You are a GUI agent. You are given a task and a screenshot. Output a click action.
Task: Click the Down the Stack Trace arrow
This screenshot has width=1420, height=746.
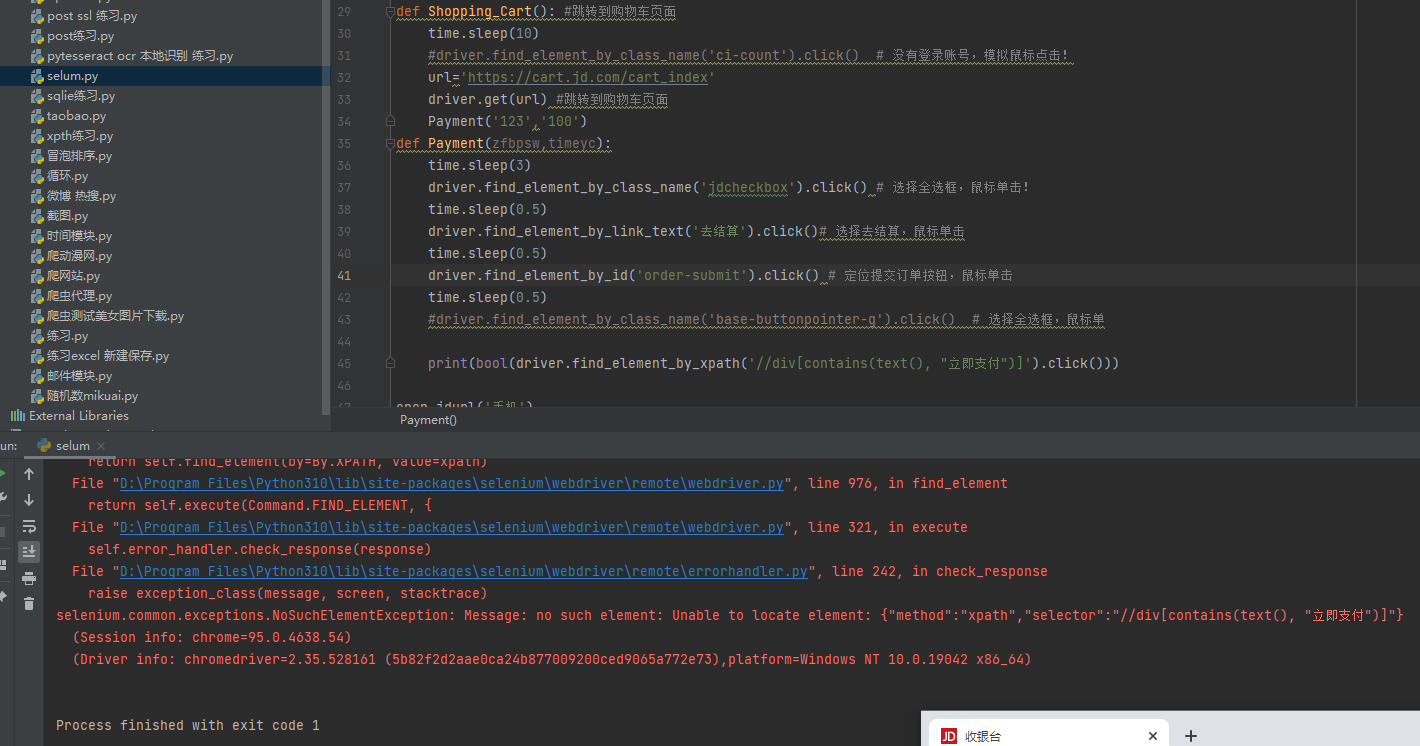[29, 500]
